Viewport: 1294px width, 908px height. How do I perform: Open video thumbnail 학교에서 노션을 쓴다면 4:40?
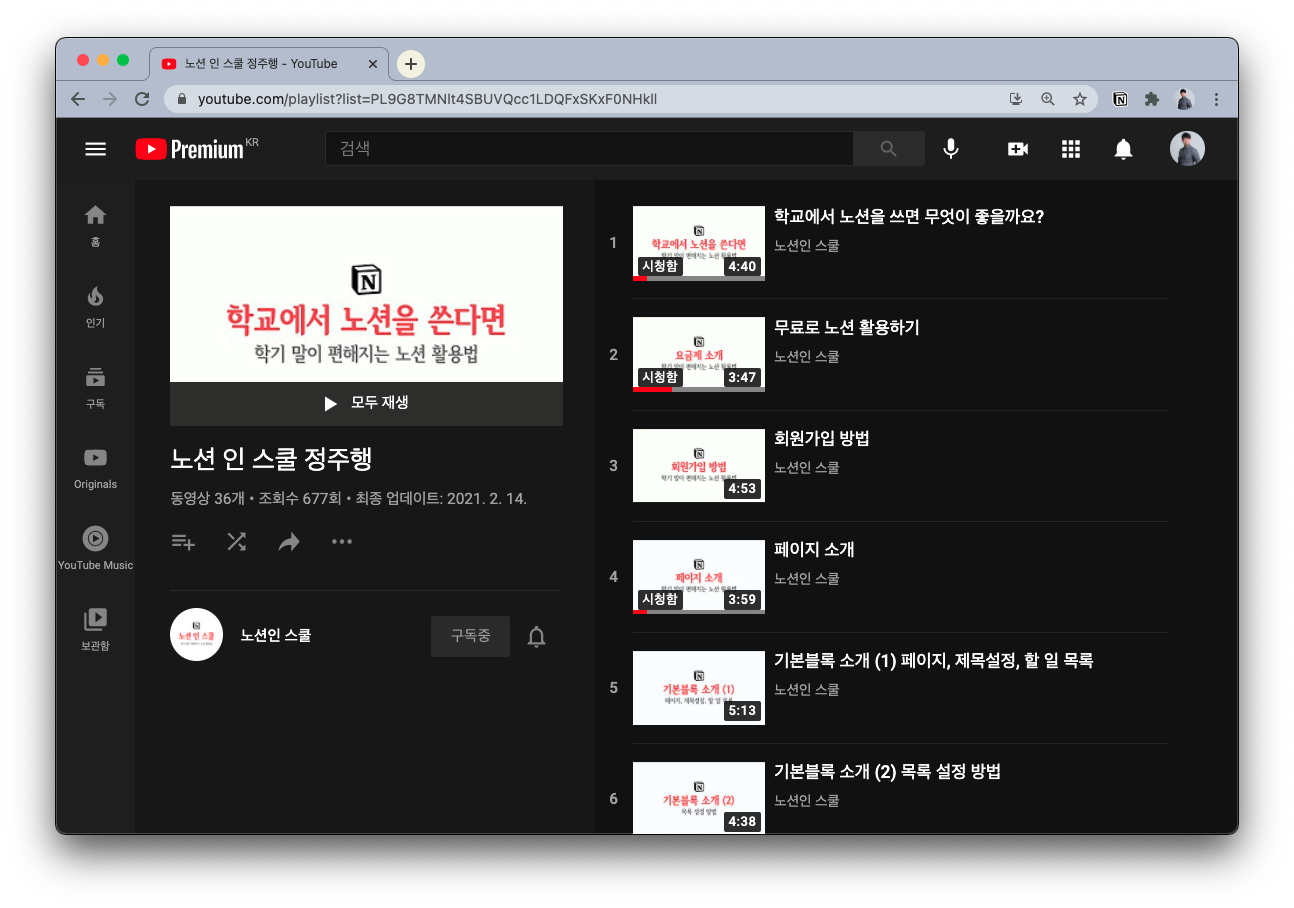[x=699, y=243]
